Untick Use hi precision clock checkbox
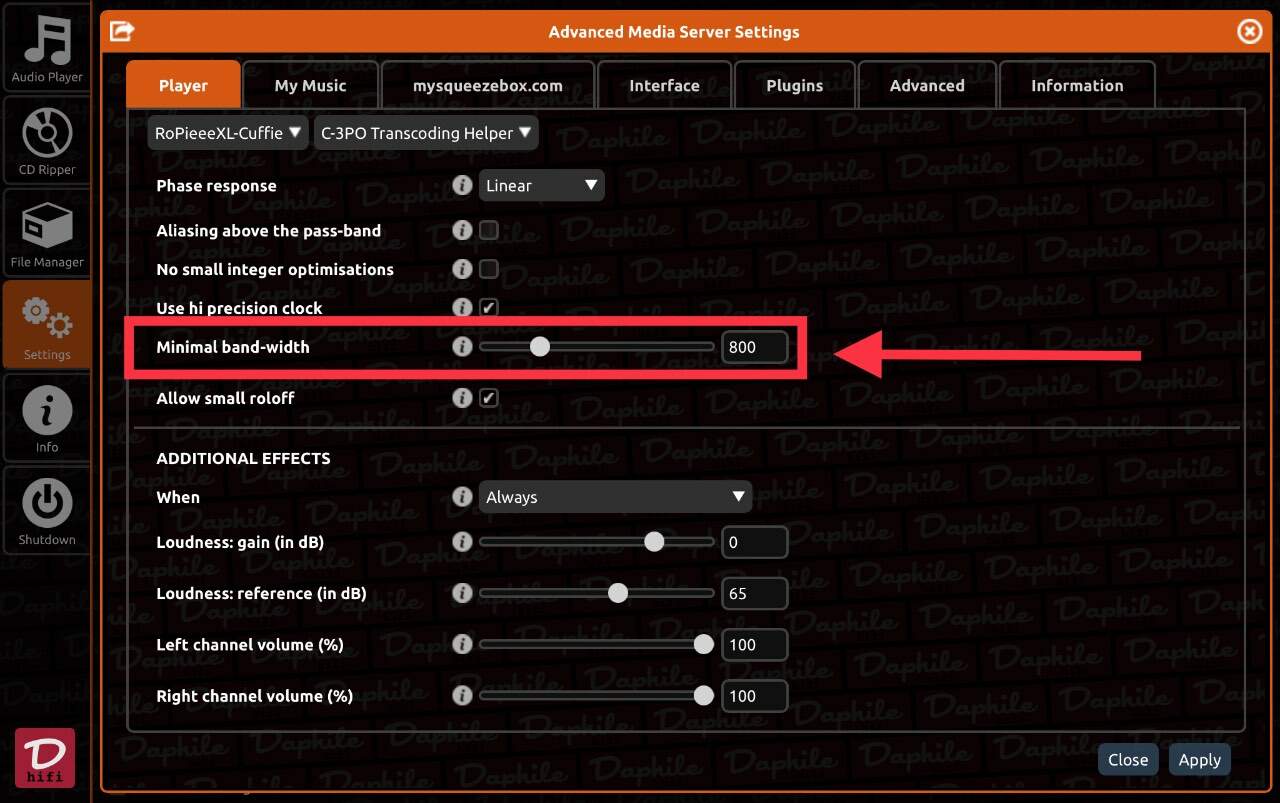 point(489,308)
